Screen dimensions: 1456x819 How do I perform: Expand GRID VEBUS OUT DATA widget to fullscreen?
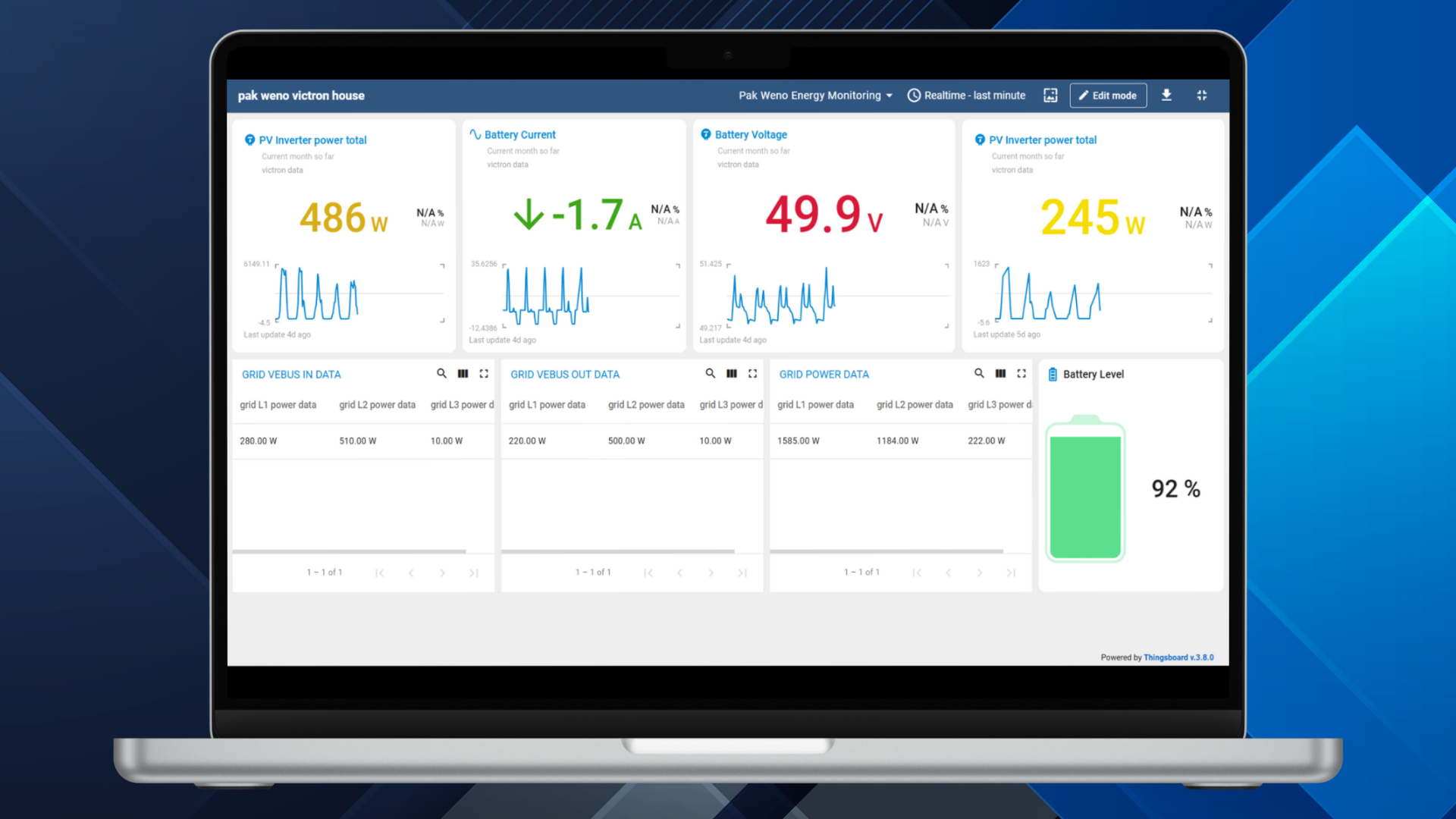pyautogui.click(x=753, y=374)
